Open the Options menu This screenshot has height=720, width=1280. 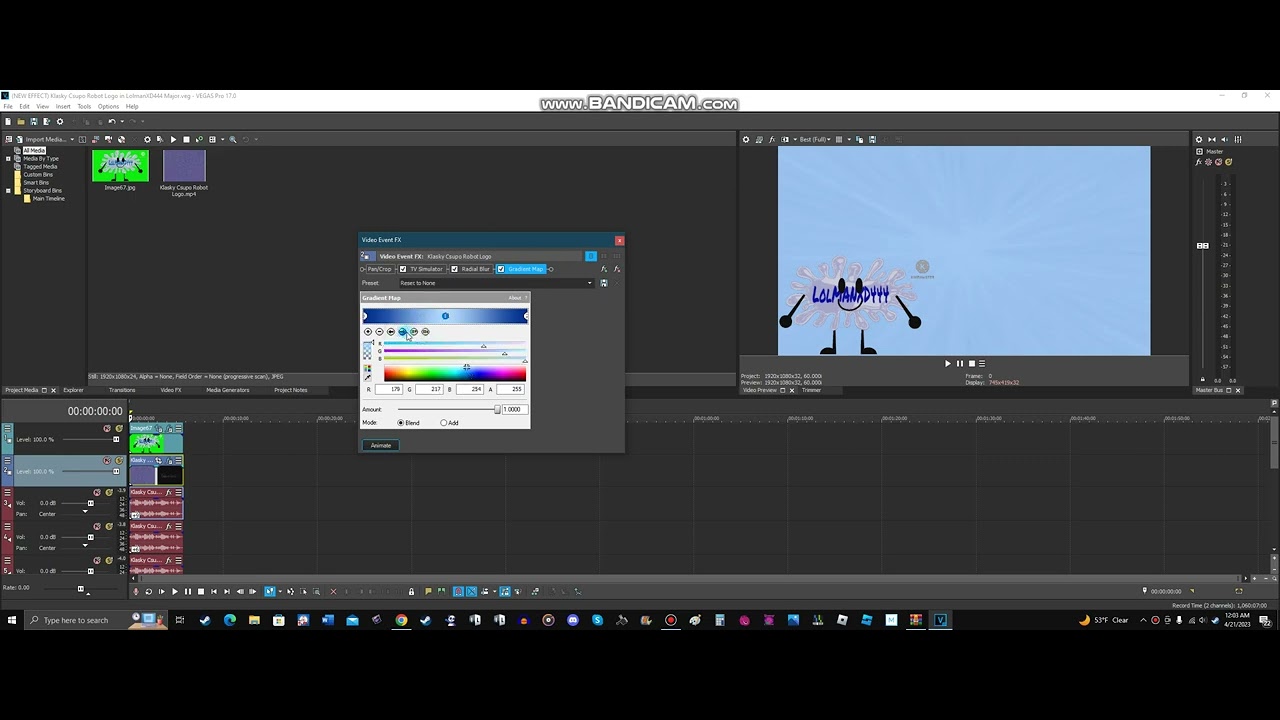click(x=108, y=106)
